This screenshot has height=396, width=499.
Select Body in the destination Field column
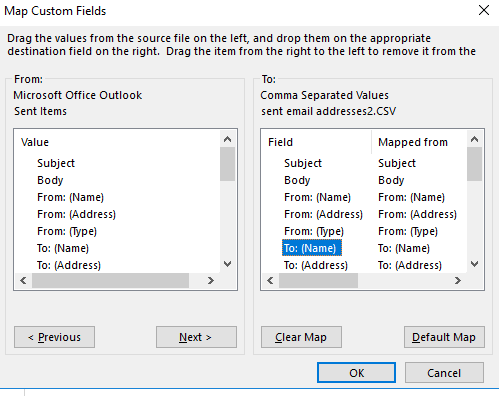(297, 180)
